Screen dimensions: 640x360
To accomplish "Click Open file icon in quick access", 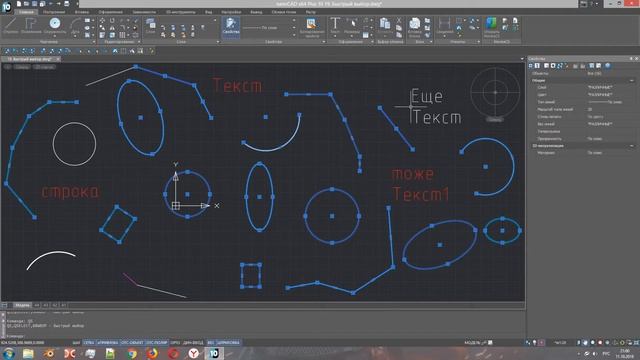I will coord(27,4).
